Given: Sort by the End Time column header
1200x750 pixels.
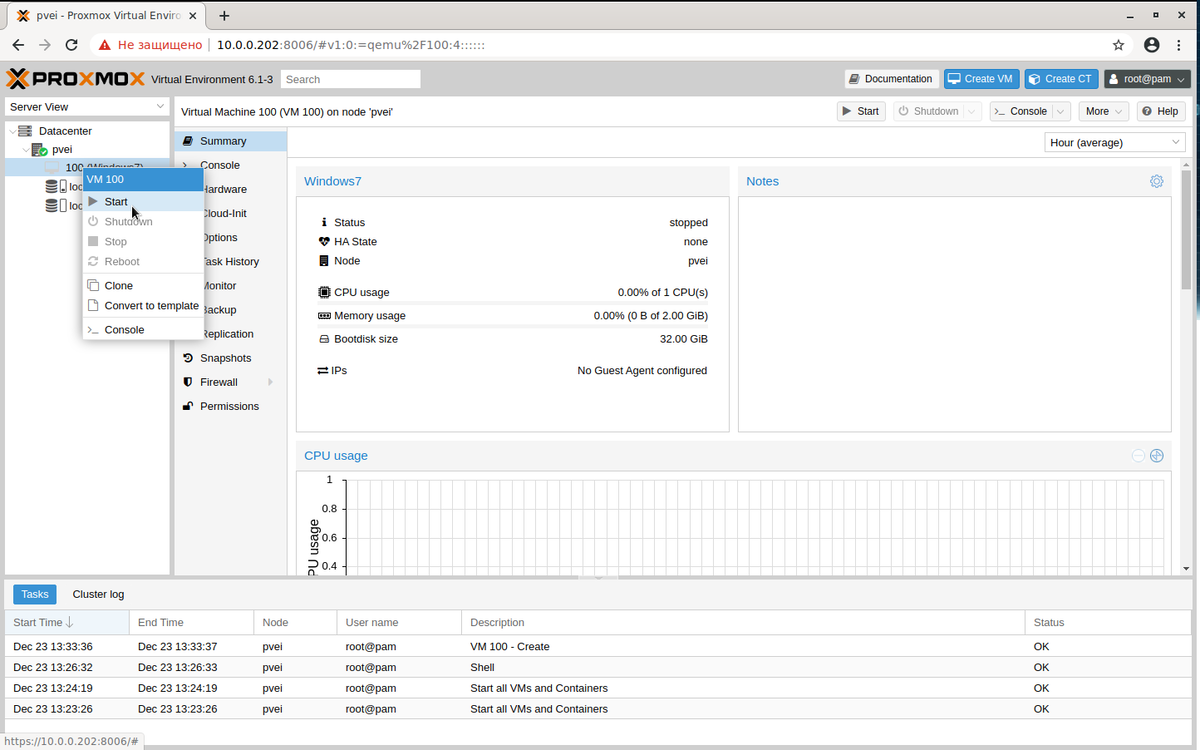Looking at the screenshot, I should tap(191, 622).
